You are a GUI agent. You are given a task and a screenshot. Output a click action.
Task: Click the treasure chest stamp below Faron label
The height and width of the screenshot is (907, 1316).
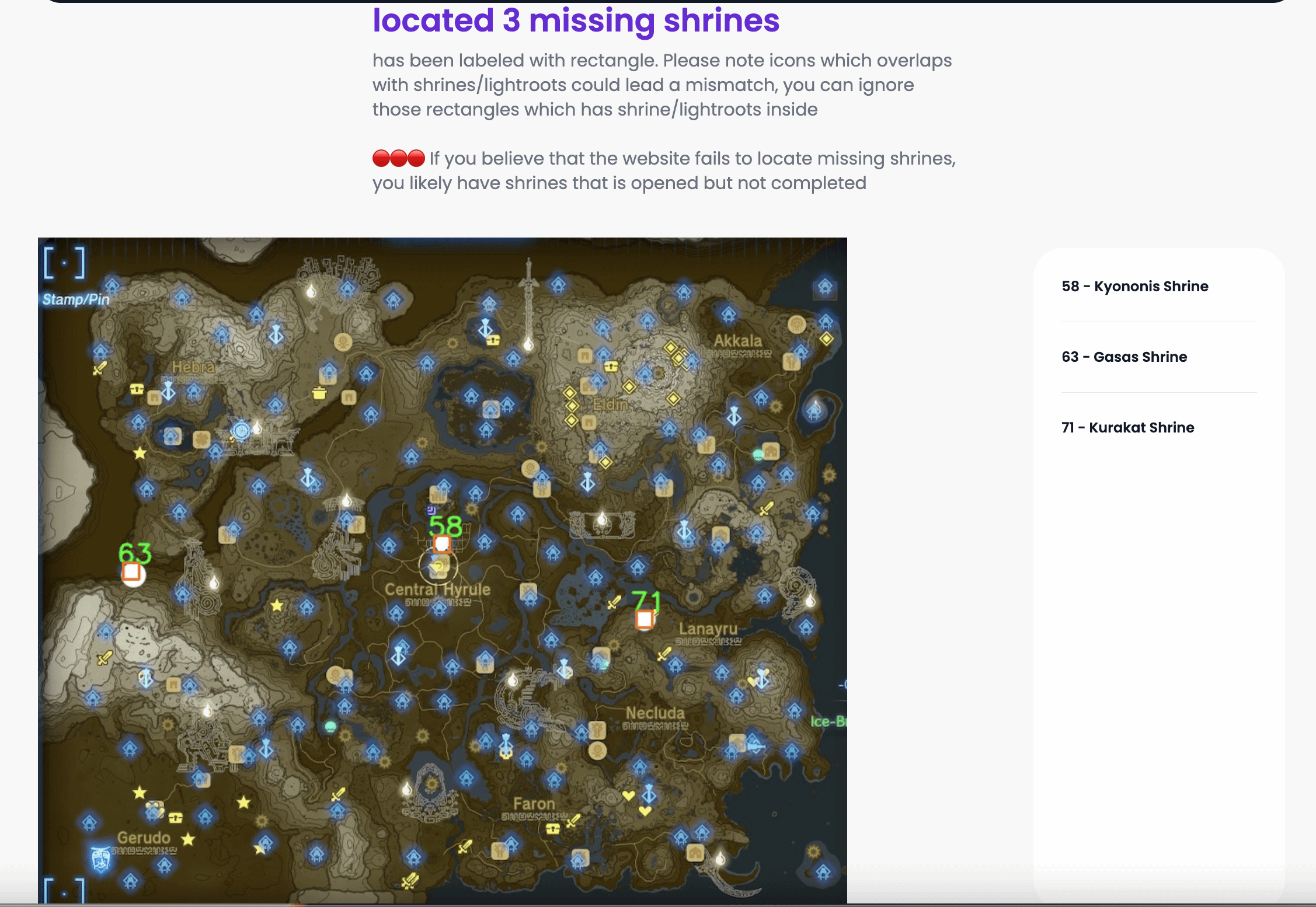(553, 829)
